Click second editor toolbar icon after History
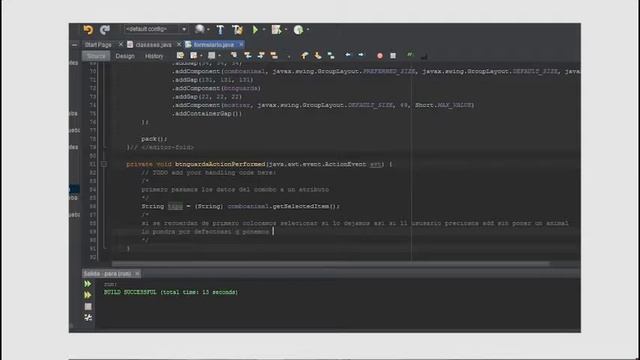The image size is (640, 360). point(194,56)
